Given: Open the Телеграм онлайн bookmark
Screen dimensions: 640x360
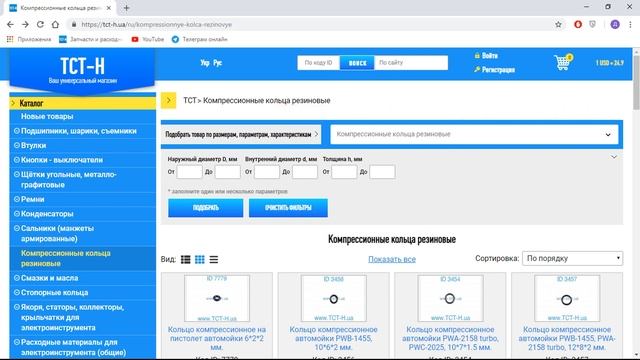Looking at the screenshot, I should tap(200, 39).
